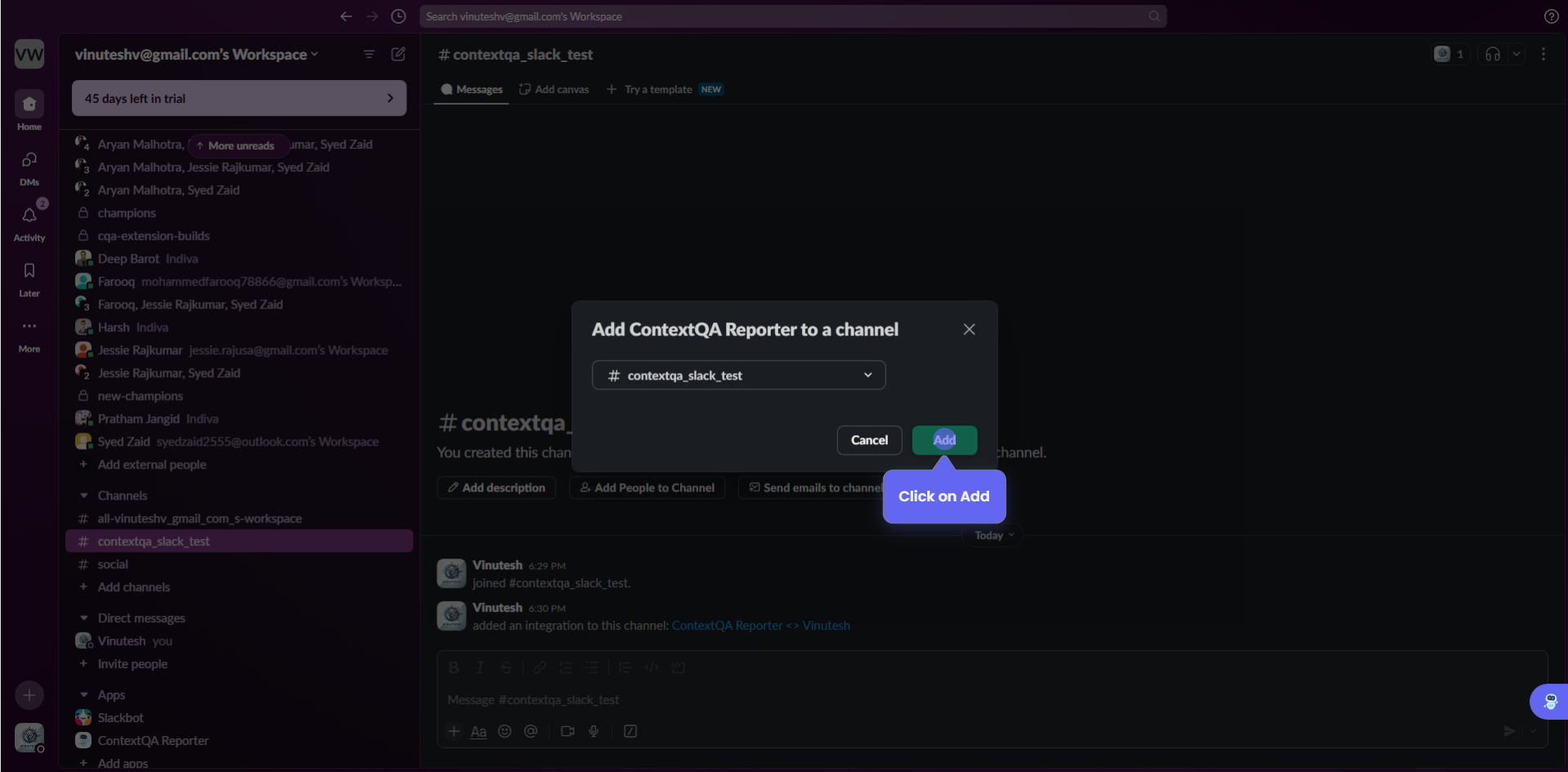Start a huddle with headphones icon
Screen dimensions: 1568x772
tap(1492, 54)
